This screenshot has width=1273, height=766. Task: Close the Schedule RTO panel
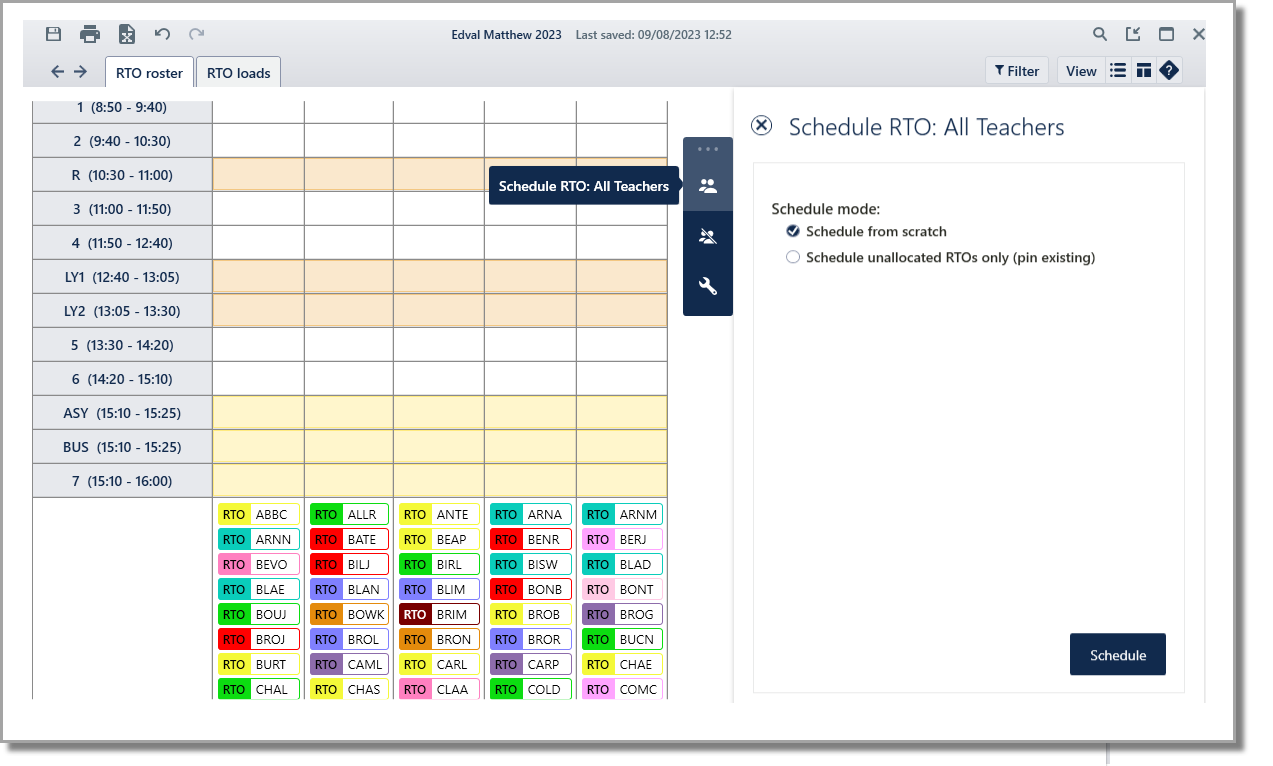[x=761, y=125]
